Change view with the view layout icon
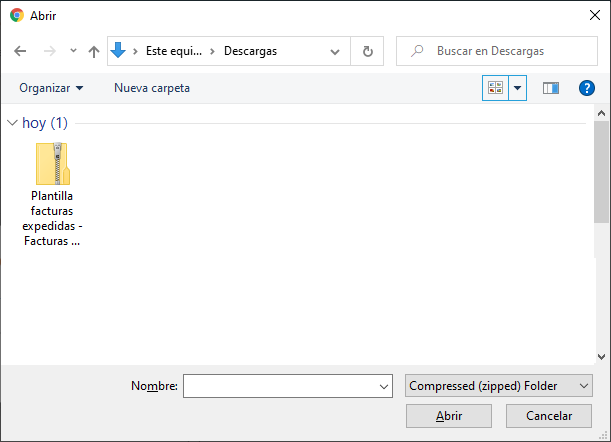611x442 pixels. click(495, 88)
